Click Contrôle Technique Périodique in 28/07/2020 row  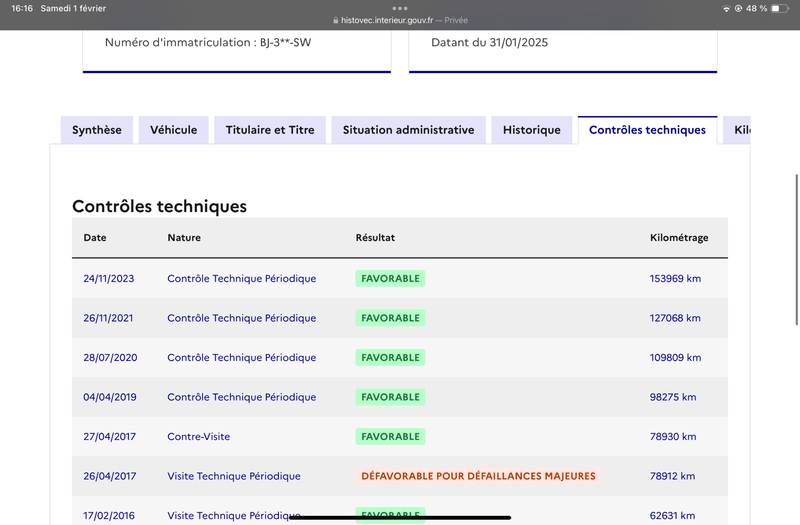click(x=242, y=358)
